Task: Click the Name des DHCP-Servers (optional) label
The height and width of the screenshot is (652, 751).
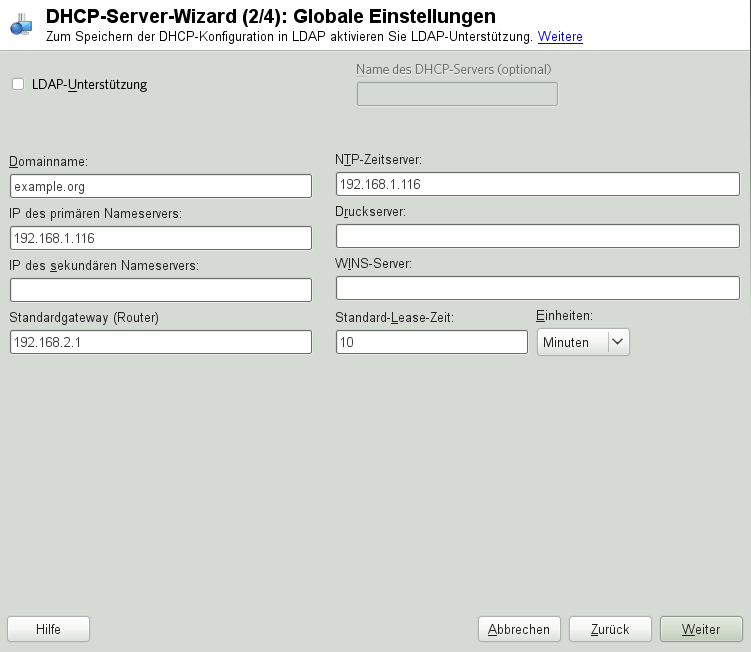Action: [x=454, y=69]
